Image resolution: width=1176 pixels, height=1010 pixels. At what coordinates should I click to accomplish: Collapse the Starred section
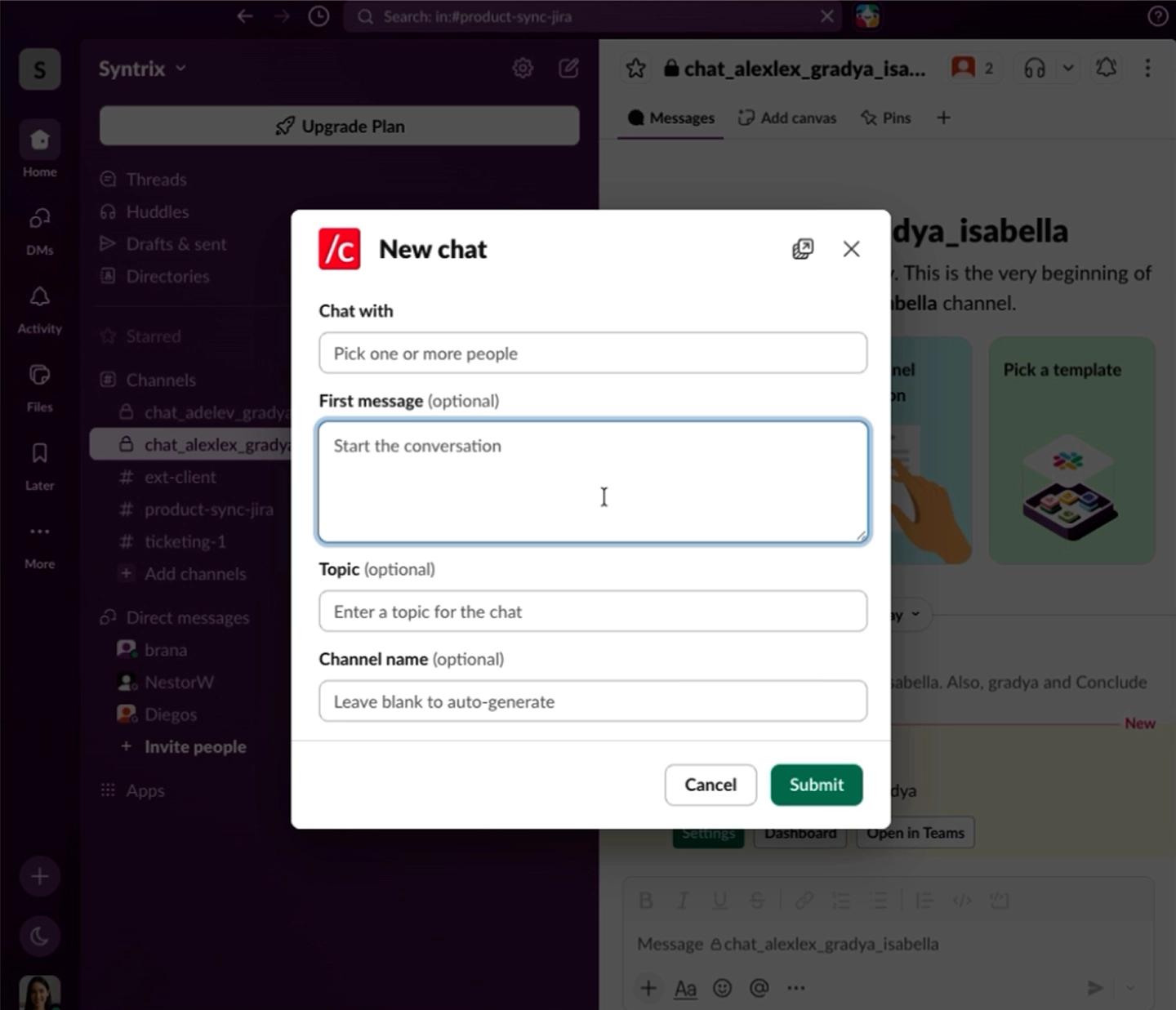click(153, 336)
